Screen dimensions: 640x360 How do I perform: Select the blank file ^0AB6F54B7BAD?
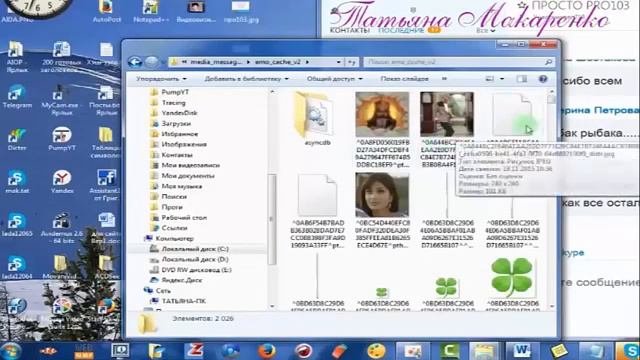[318, 211]
